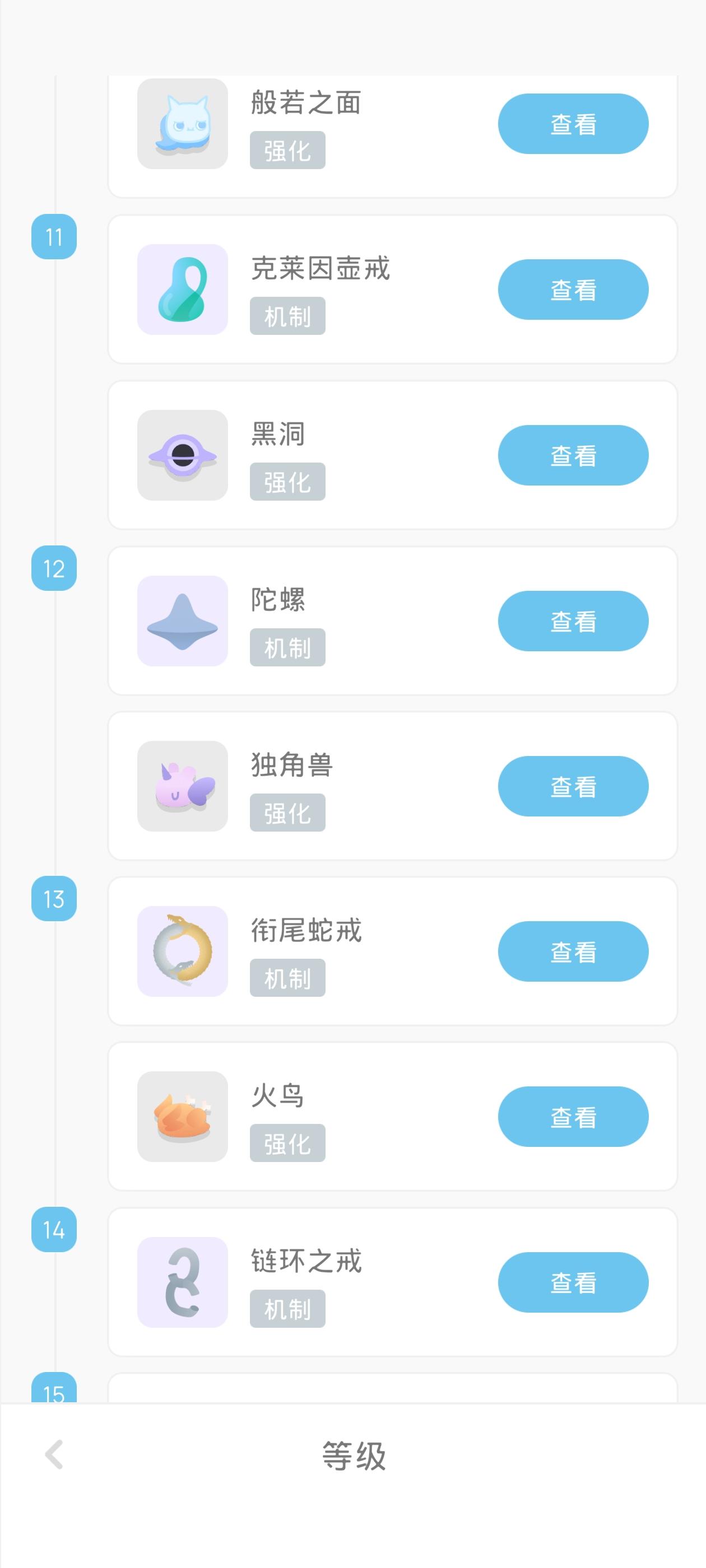The width and height of the screenshot is (706, 1568).
Task: Tap the 般若之面 cat mask icon
Action: point(182,124)
